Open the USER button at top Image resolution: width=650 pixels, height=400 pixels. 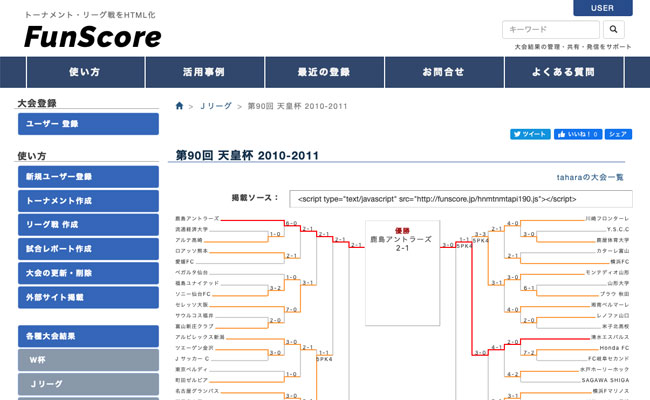pyautogui.click(x=602, y=8)
